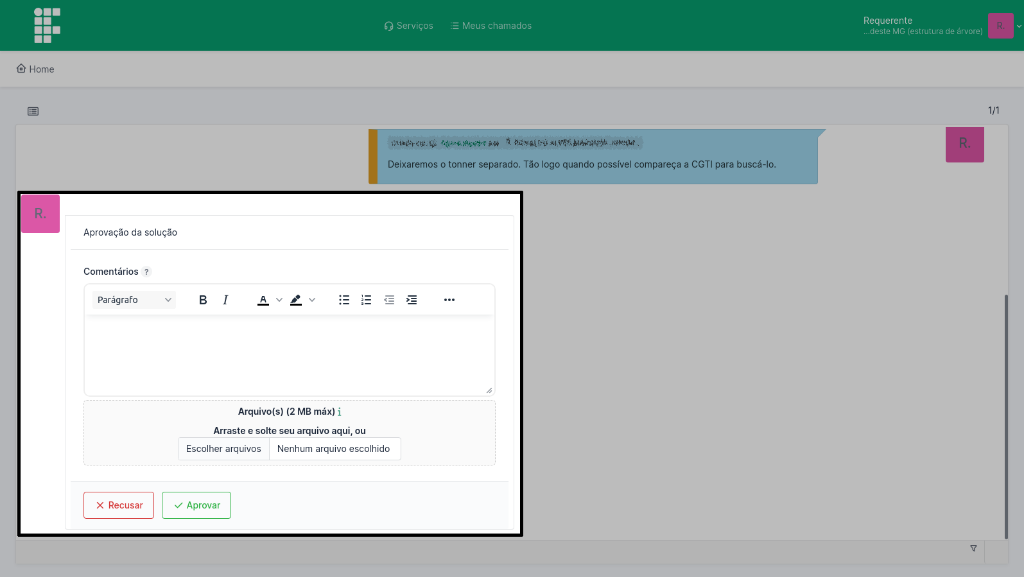This screenshot has width=1024, height=577.
Task: Open more editor options (three dots)
Action: pos(449,300)
